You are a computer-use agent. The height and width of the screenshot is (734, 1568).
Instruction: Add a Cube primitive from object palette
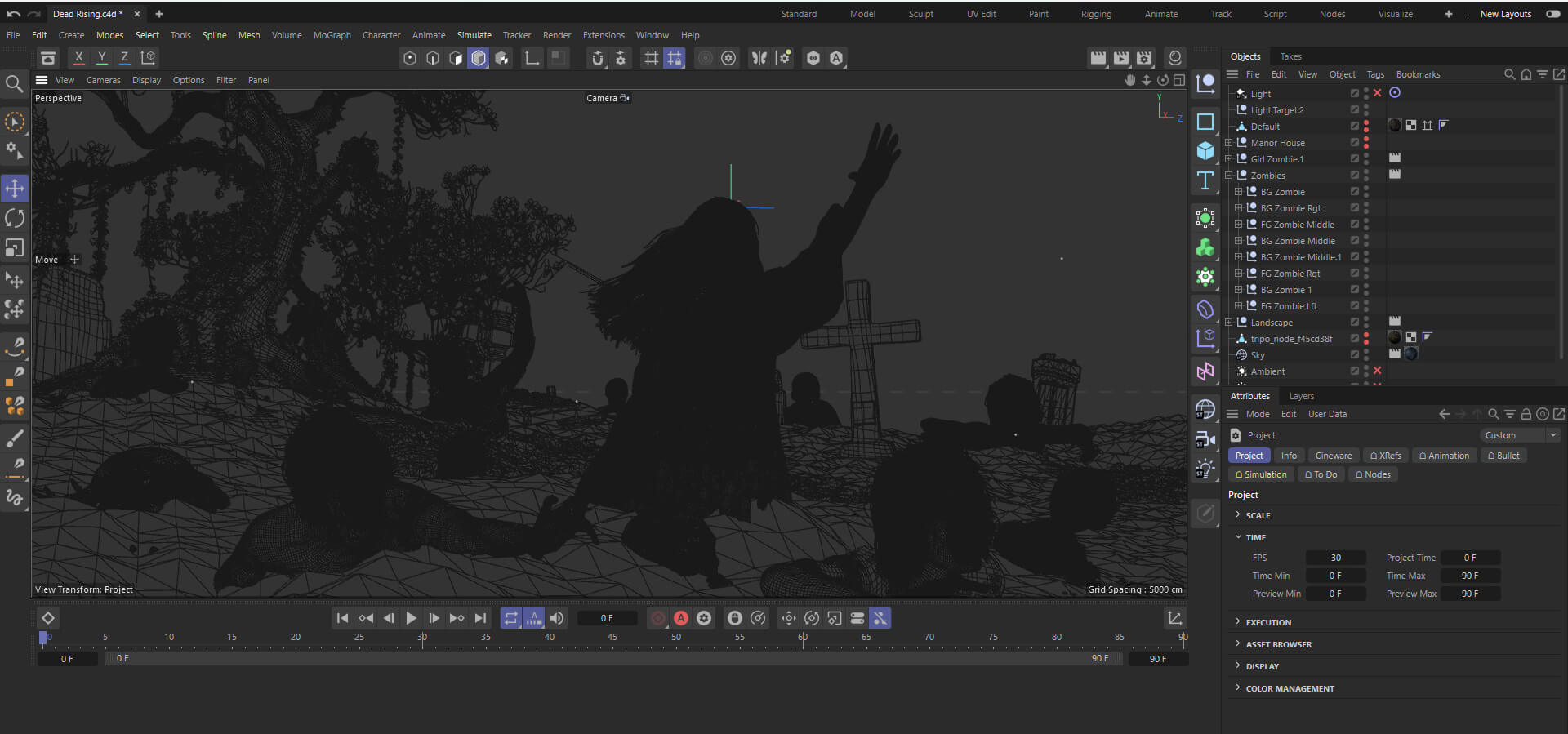click(x=1205, y=151)
